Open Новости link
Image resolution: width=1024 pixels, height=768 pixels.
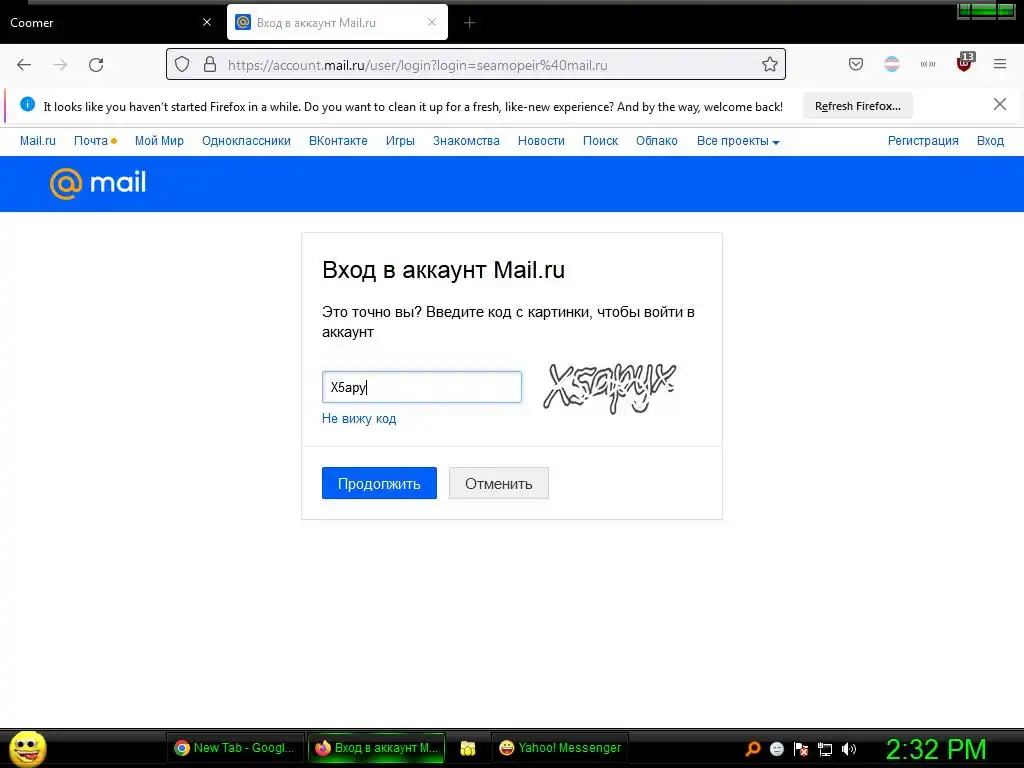click(541, 140)
